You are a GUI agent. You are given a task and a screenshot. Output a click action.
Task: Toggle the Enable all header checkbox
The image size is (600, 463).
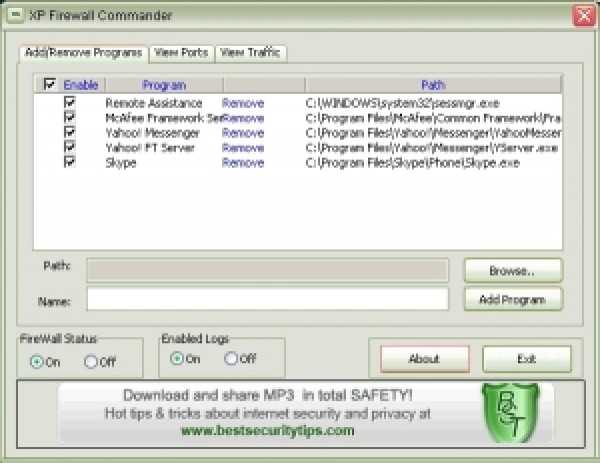50,84
